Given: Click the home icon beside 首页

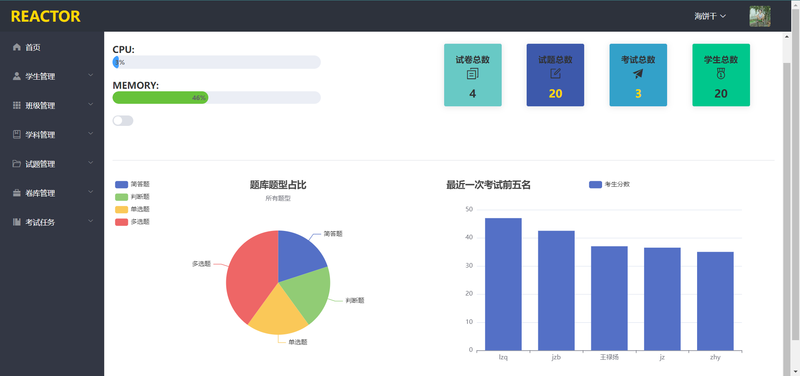Looking at the screenshot, I should click(17, 47).
